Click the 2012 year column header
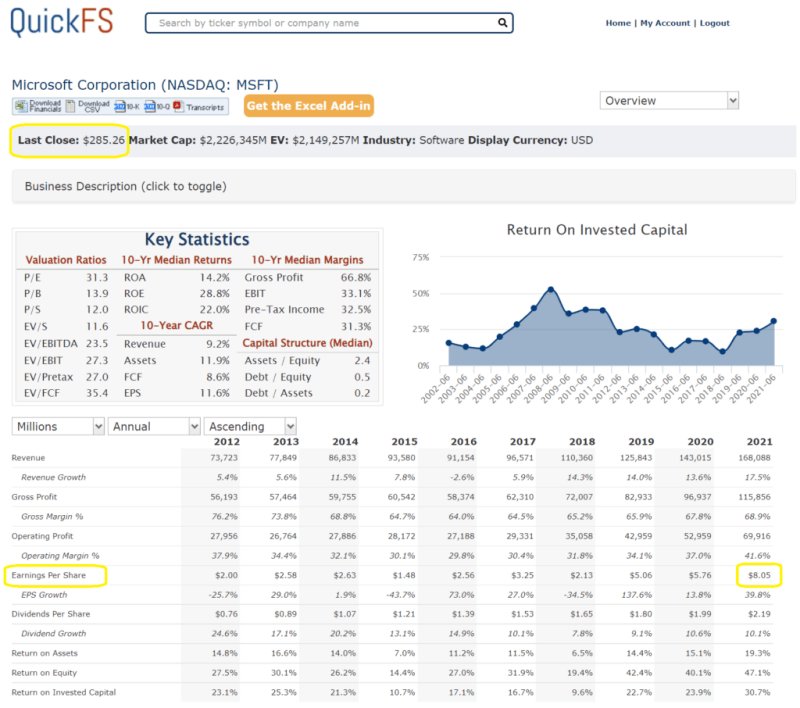Viewport: 800px width, 708px height. click(227, 442)
